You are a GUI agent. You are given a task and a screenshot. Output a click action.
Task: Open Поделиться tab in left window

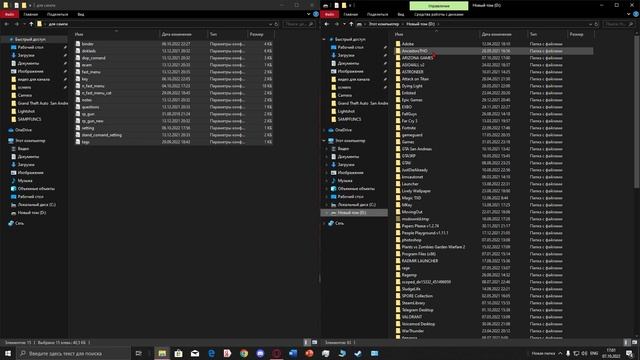(58, 14)
